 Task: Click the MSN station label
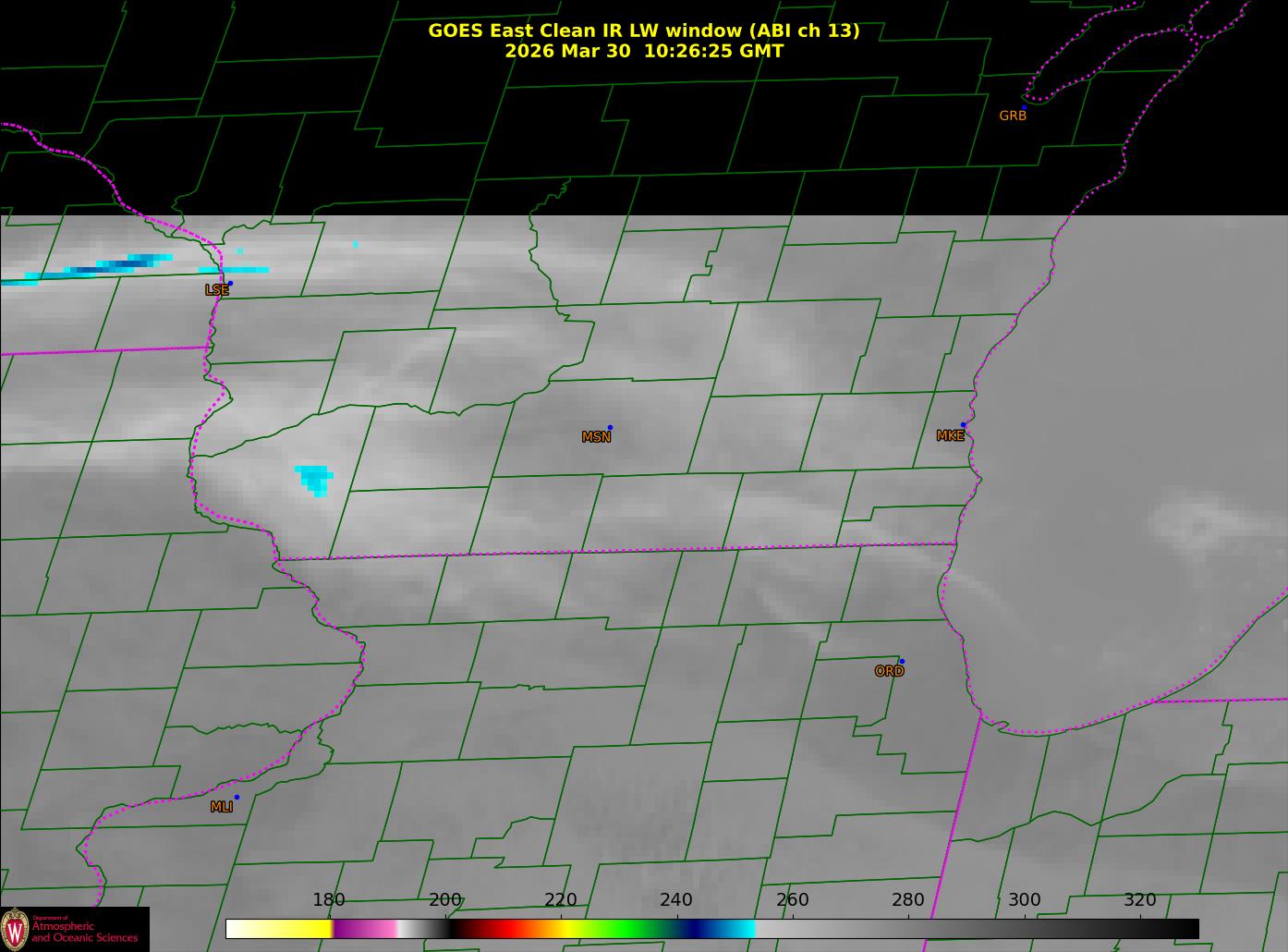pyautogui.click(x=596, y=437)
